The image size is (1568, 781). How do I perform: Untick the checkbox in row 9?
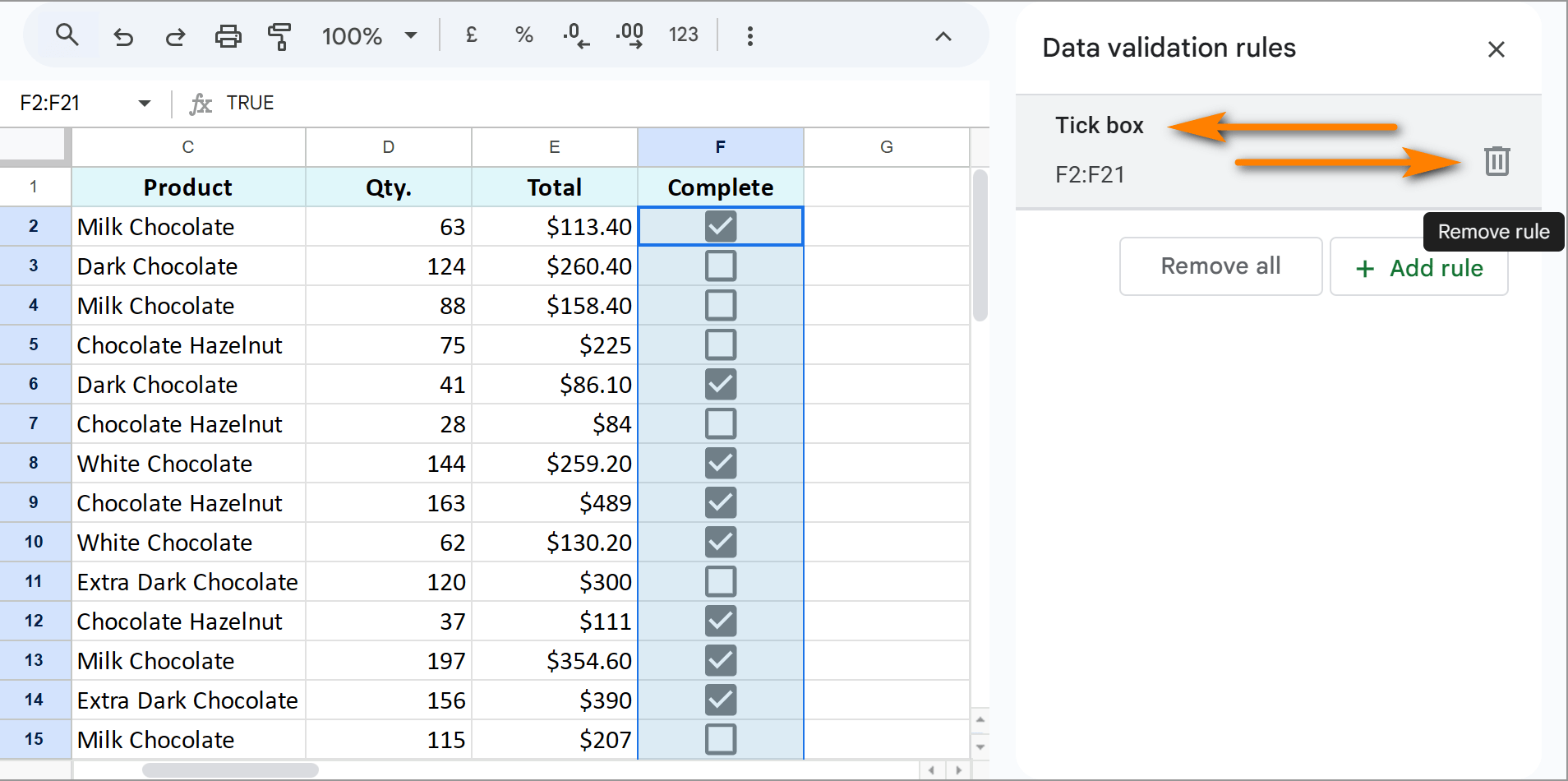pos(721,502)
